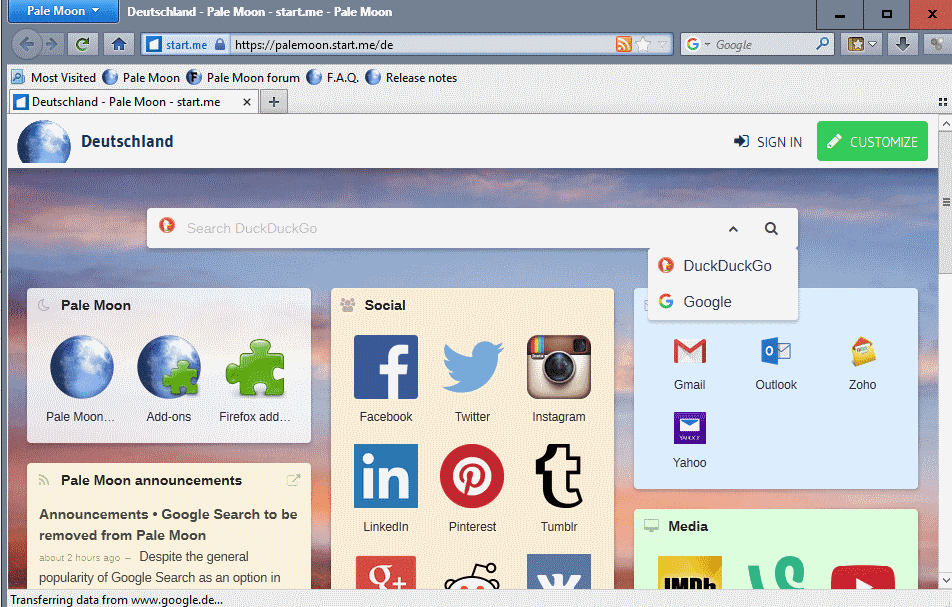This screenshot has height=607, width=952.
Task: Collapse the search engine chevron
Action: [x=733, y=229]
